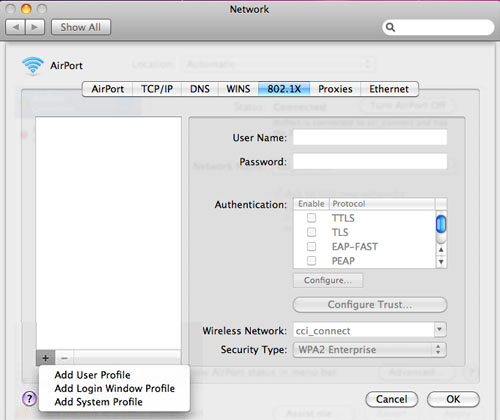Open the Security Type dropdown
This screenshot has height=420, width=500.
pos(370,350)
